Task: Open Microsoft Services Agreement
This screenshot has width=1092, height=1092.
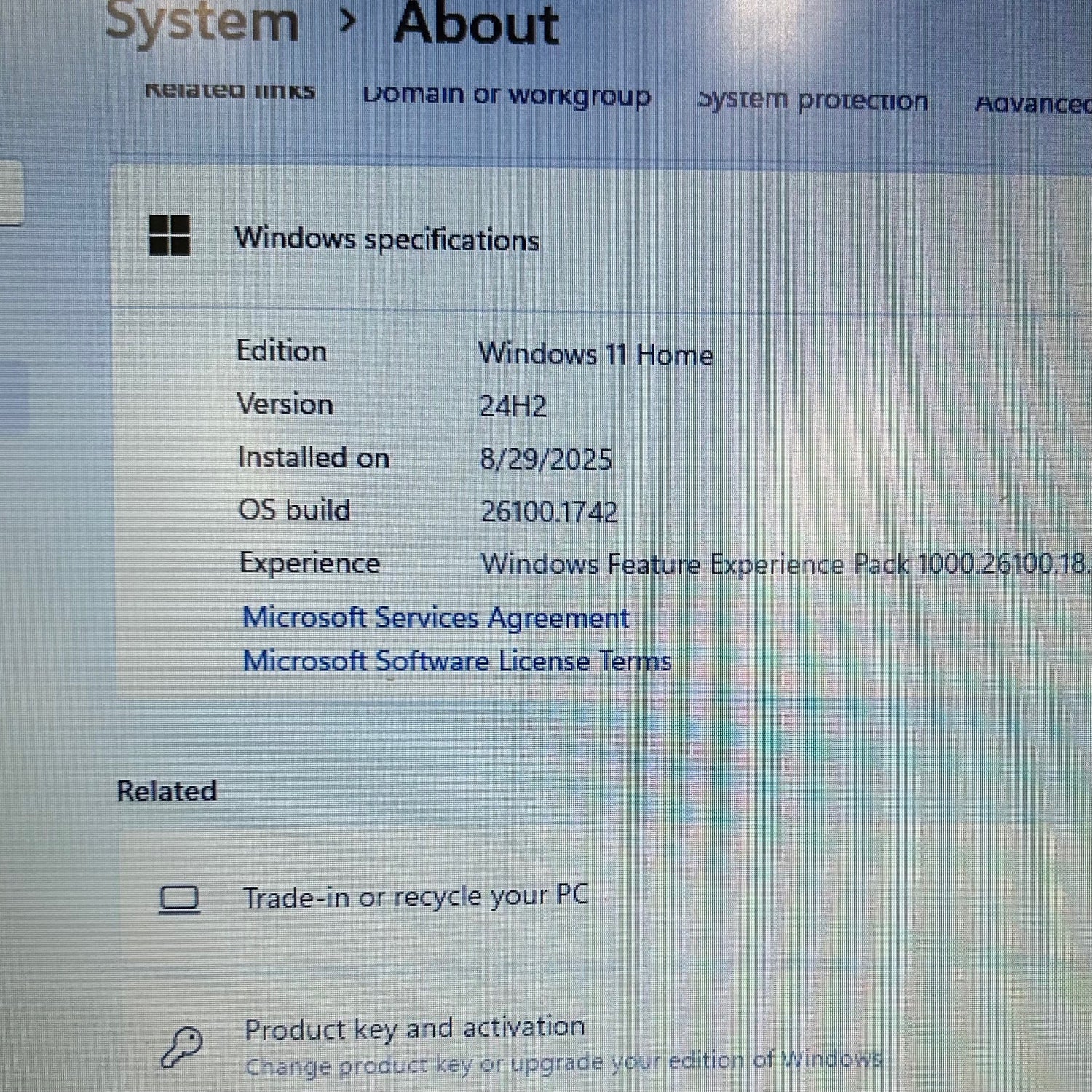Action: [x=435, y=617]
